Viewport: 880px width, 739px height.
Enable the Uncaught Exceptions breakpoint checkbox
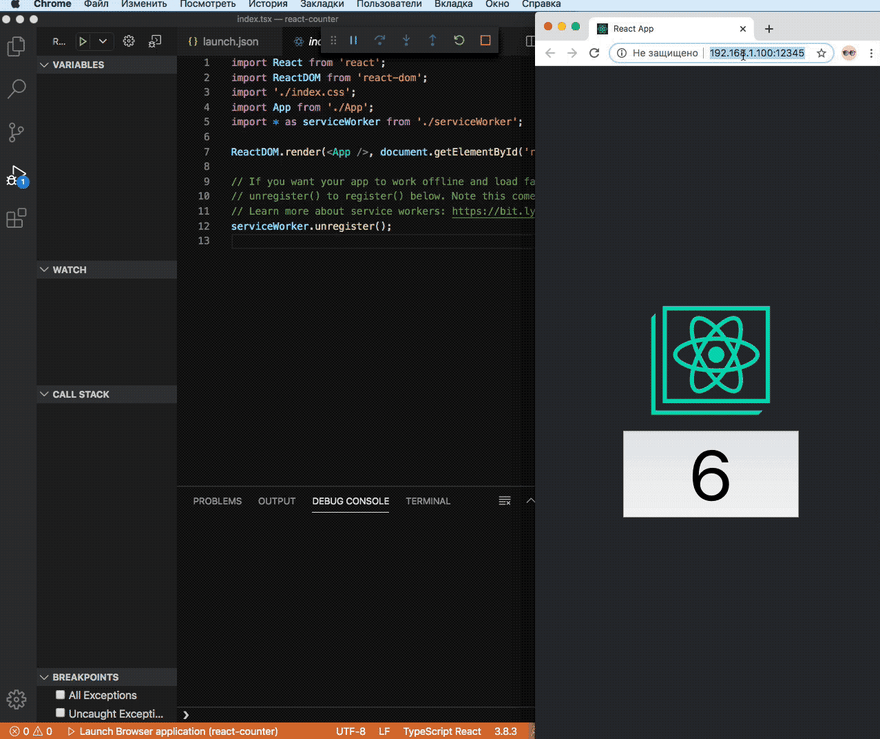coord(60,713)
